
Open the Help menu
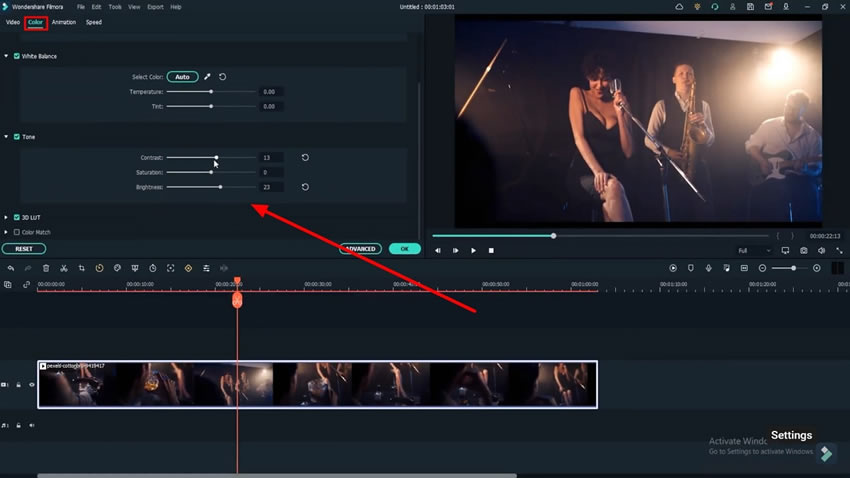176,7
